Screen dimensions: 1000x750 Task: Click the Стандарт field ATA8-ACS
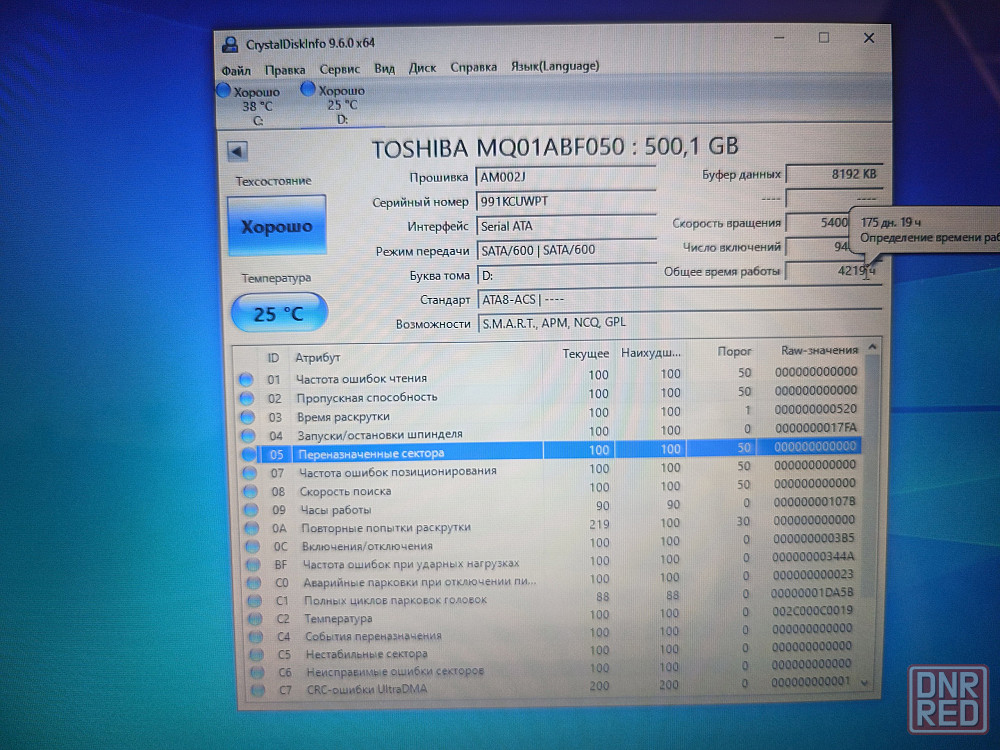[679, 299]
